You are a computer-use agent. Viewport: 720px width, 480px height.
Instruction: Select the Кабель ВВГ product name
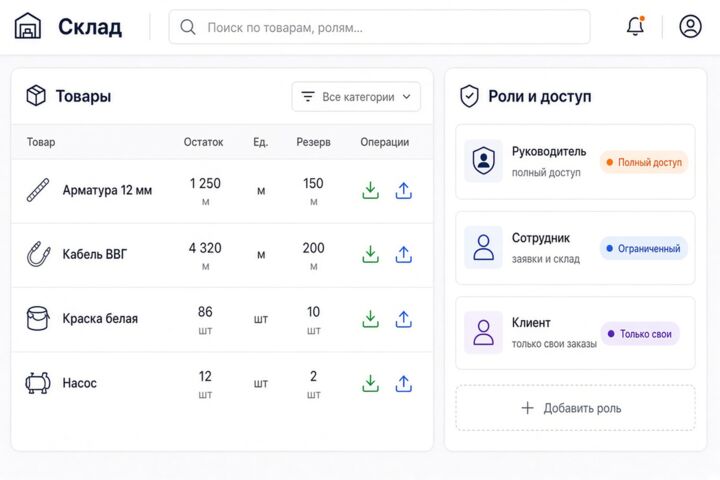tap(95, 254)
